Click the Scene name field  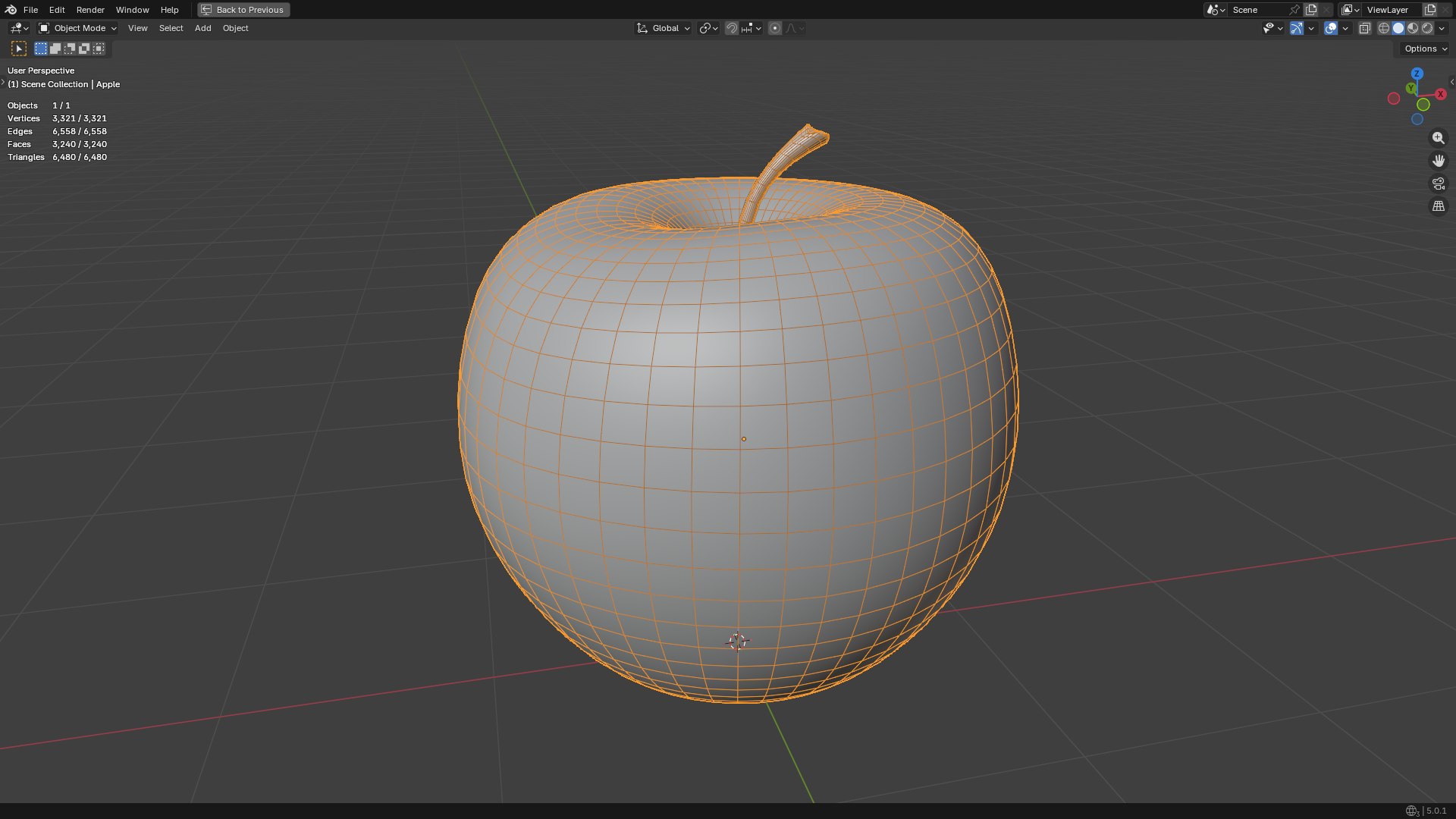[x=1257, y=10]
